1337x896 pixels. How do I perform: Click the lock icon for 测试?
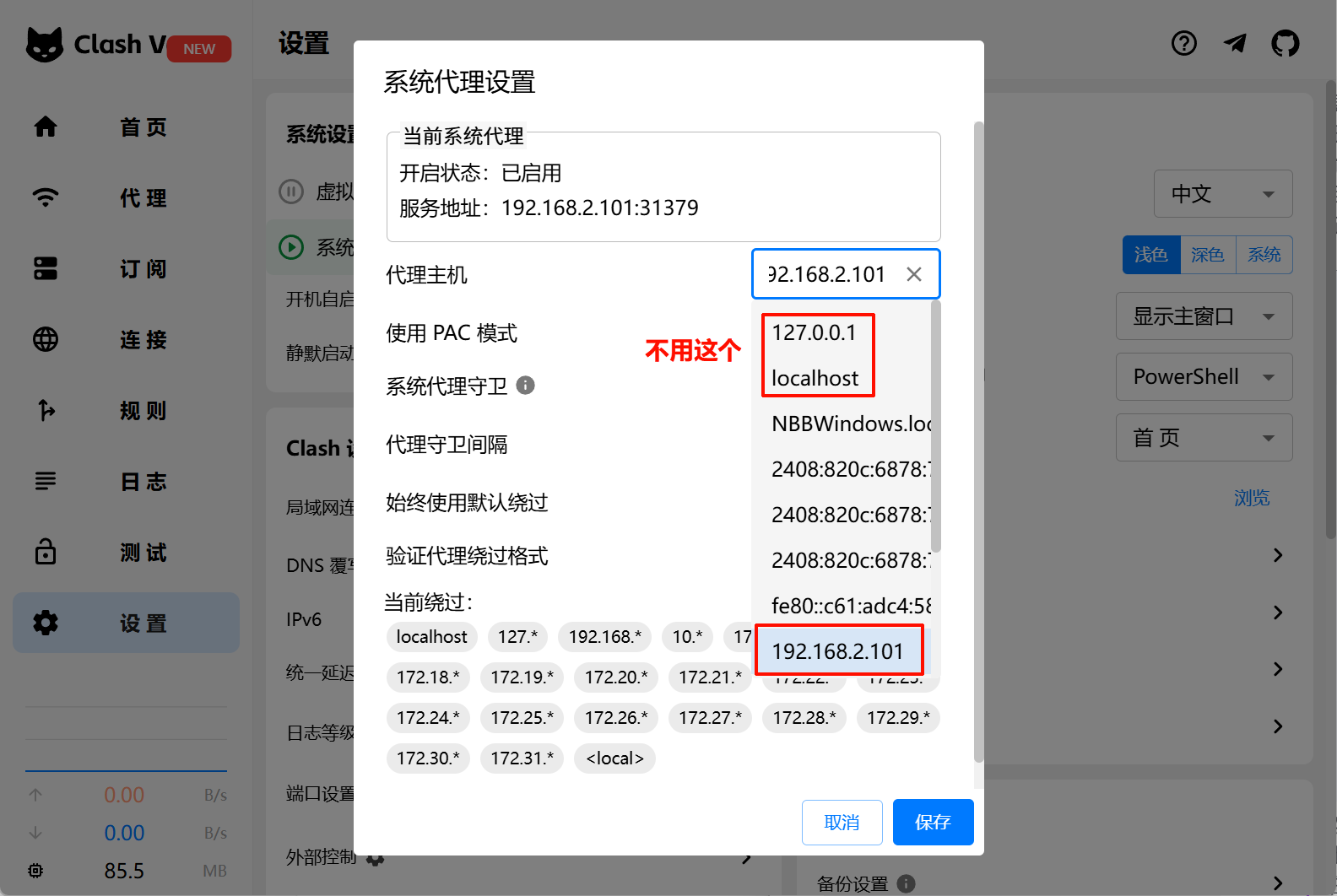click(x=46, y=553)
